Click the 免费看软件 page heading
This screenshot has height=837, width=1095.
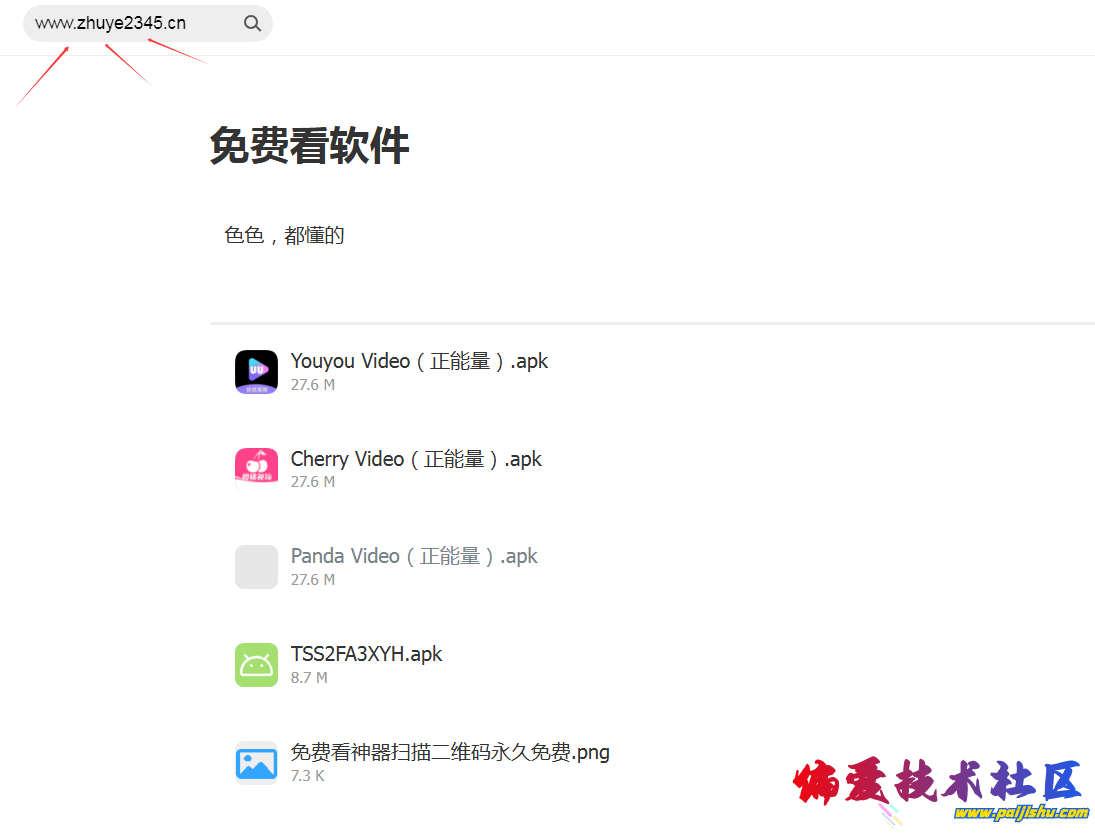309,146
